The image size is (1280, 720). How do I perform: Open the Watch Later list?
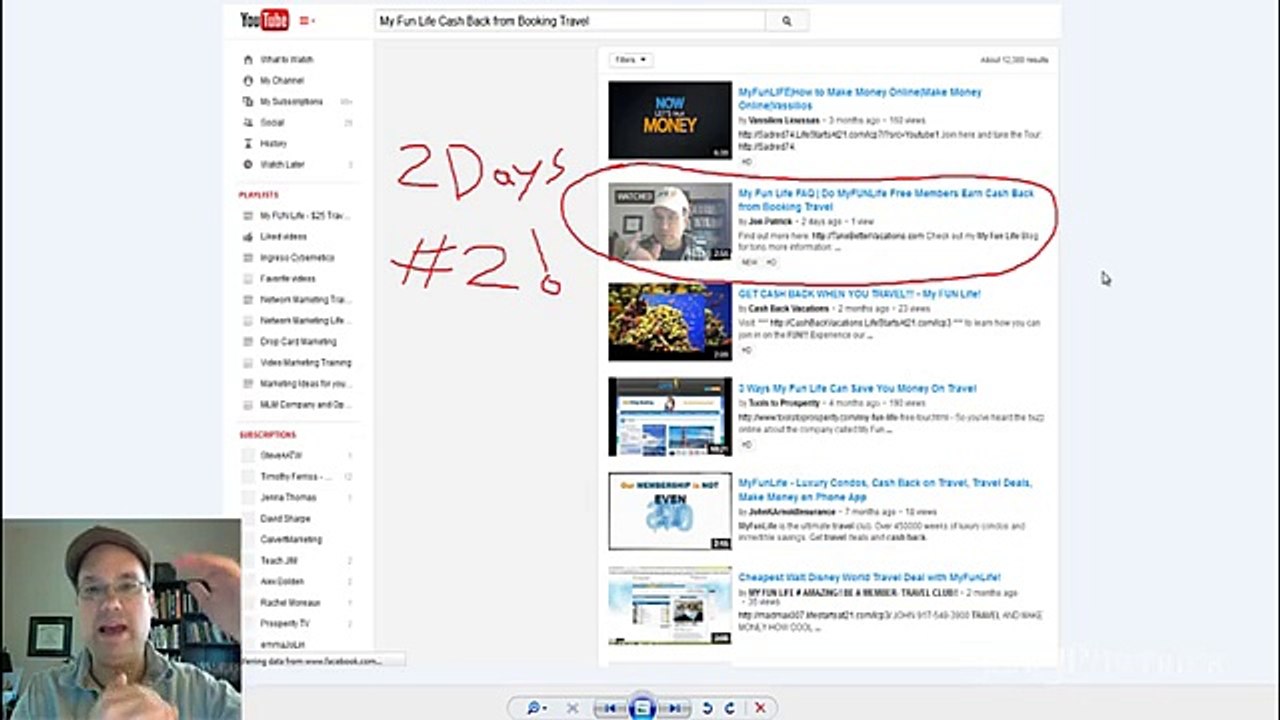tap(282, 165)
